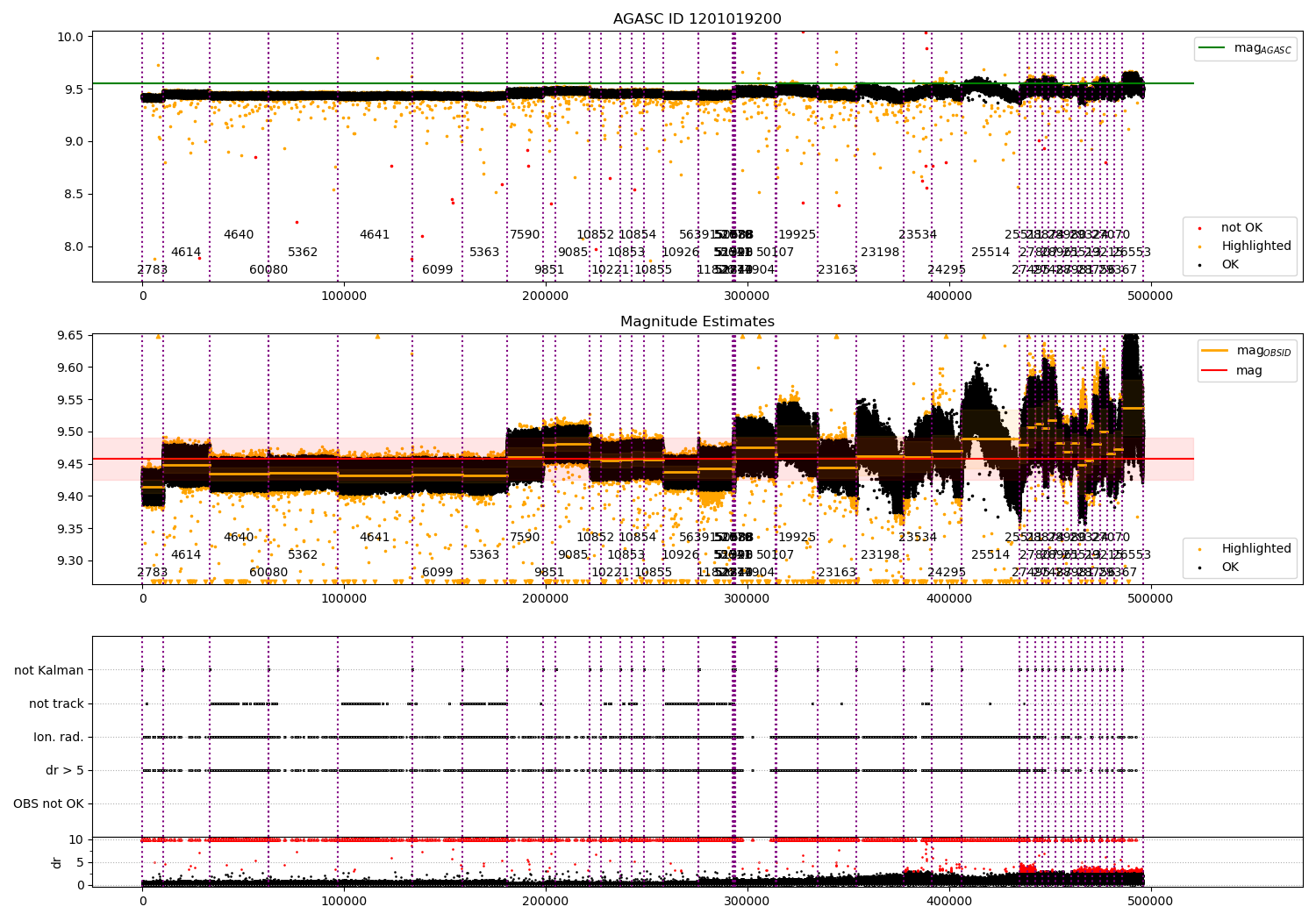Click obsid label "6099" in middle plot
This screenshot has height=921, width=1316.
point(438,573)
